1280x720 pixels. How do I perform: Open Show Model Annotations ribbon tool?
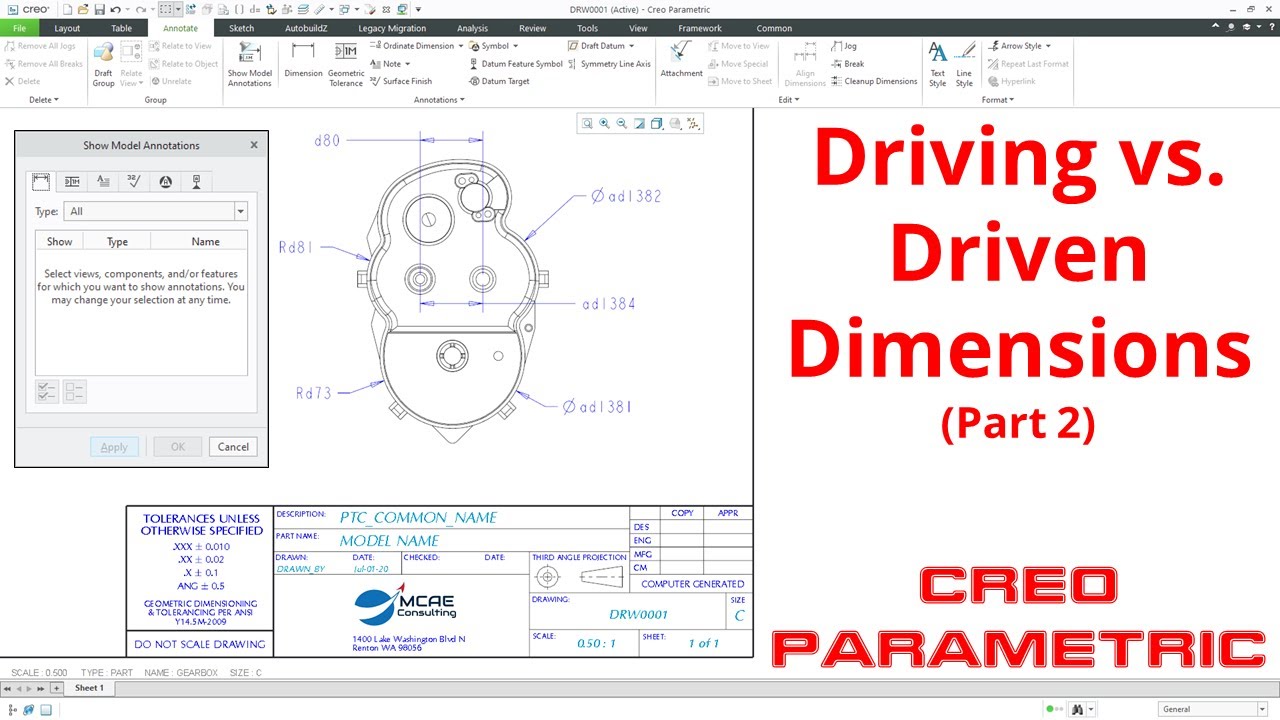click(x=249, y=65)
